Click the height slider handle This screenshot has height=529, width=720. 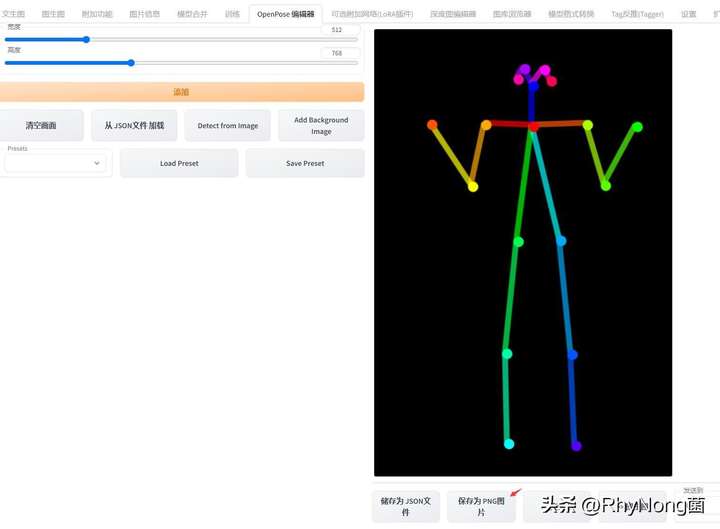click(x=131, y=63)
